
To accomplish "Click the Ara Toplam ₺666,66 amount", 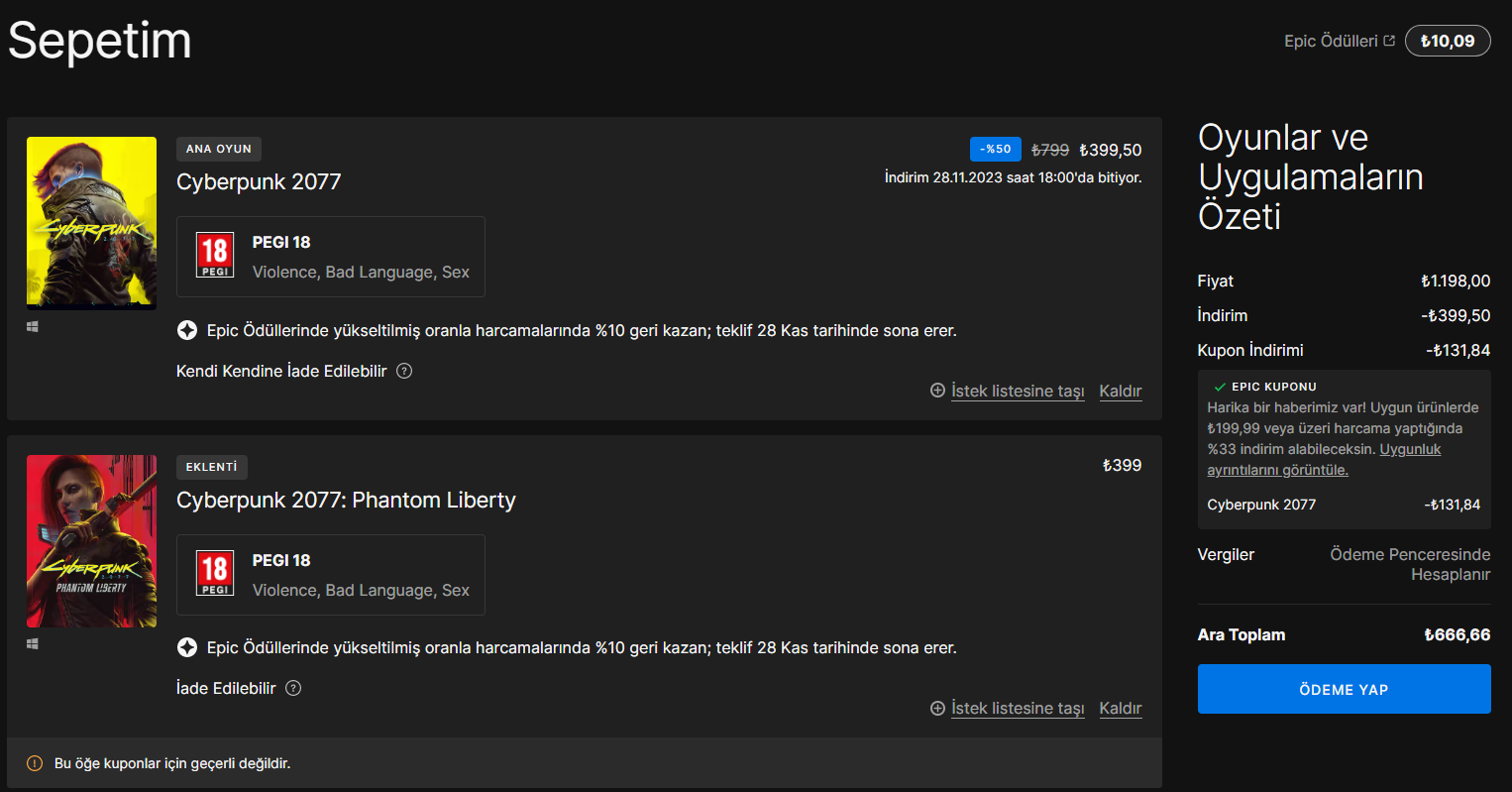I will [1458, 634].
